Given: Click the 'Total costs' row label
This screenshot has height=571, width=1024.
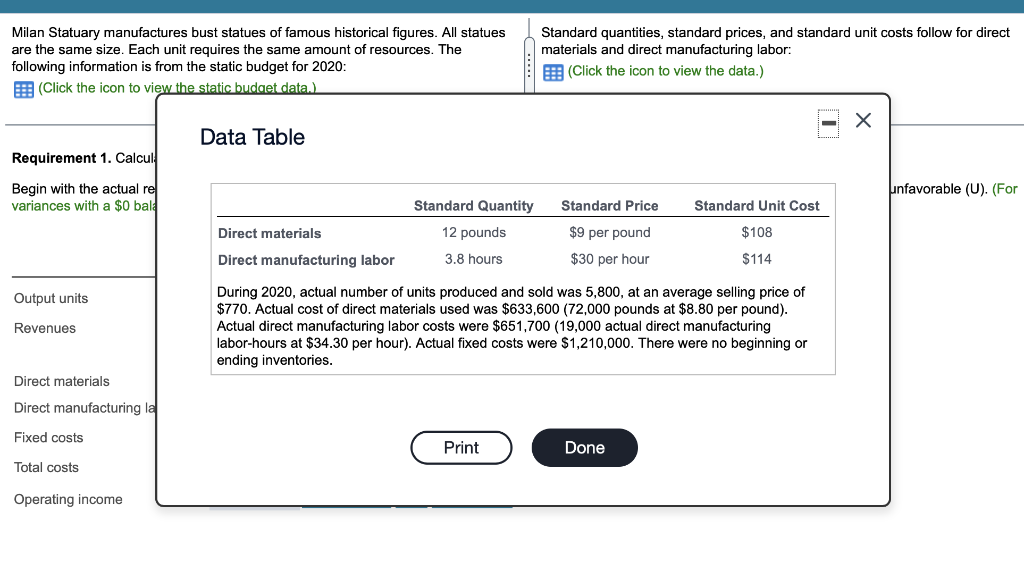Looking at the screenshot, I should pyautogui.click(x=46, y=468).
